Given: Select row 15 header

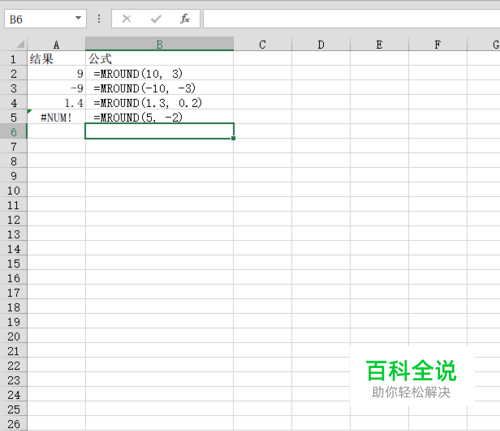Looking at the screenshot, I should [13, 264].
